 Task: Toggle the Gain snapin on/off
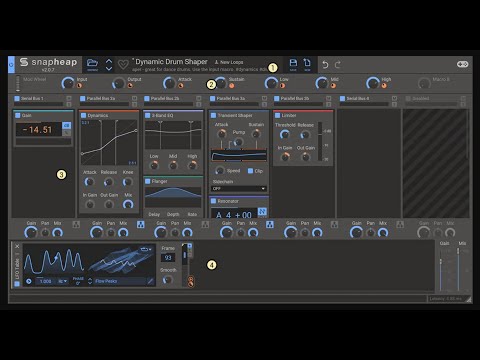pos(18,115)
